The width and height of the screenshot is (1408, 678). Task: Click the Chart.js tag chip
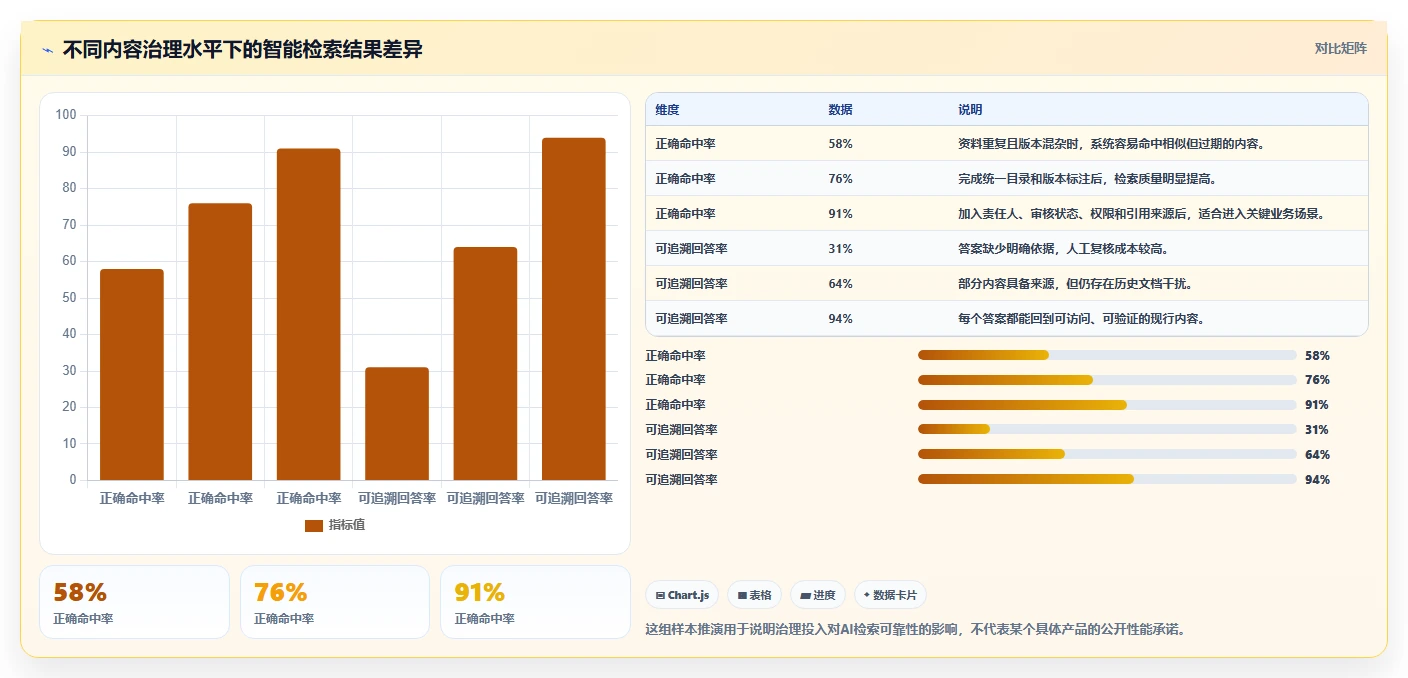tap(682, 595)
